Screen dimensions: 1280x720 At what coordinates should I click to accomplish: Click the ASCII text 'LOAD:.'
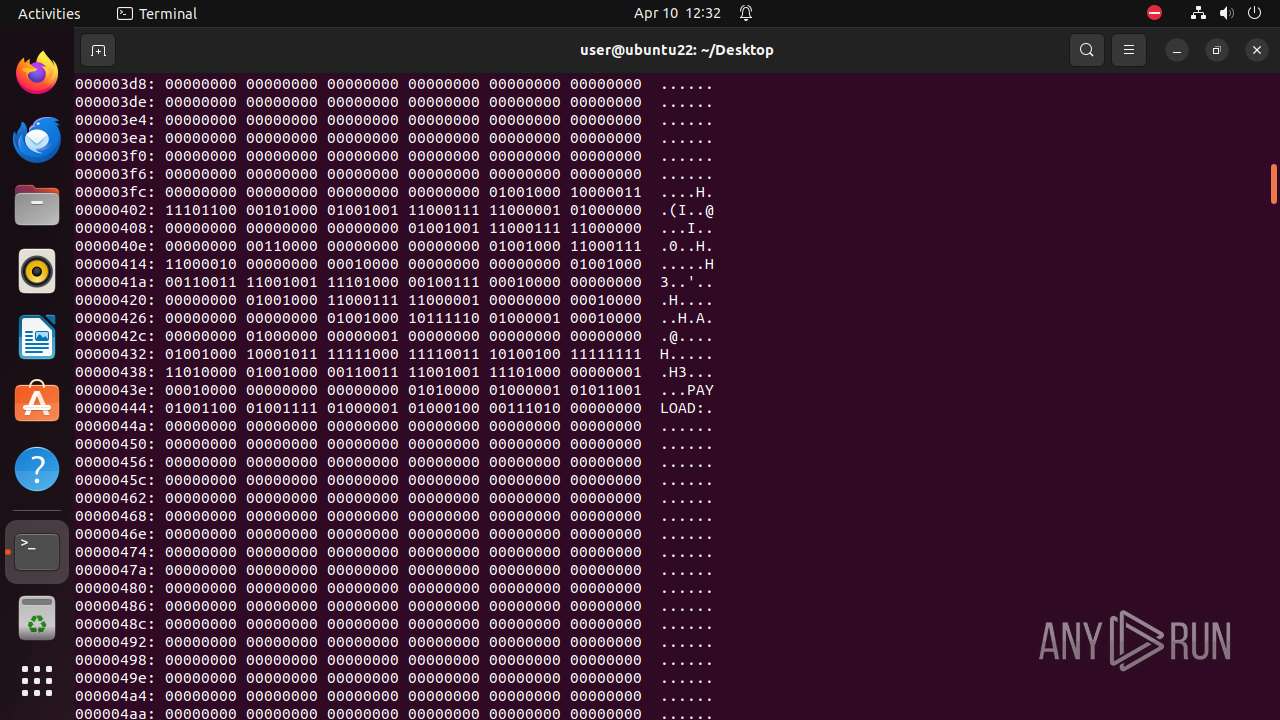click(687, 408)
